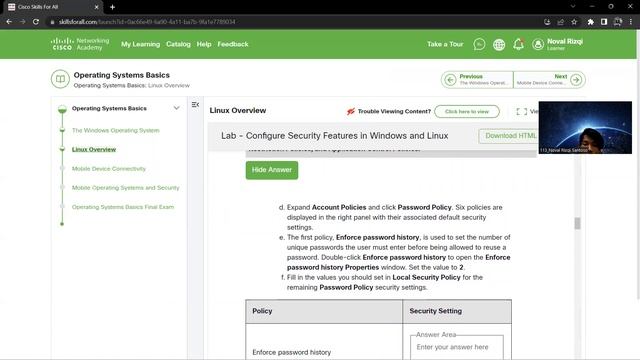Click the Linux Overview content heading
640x360 pixels.
pyautogui.click(x=238, y=111)
